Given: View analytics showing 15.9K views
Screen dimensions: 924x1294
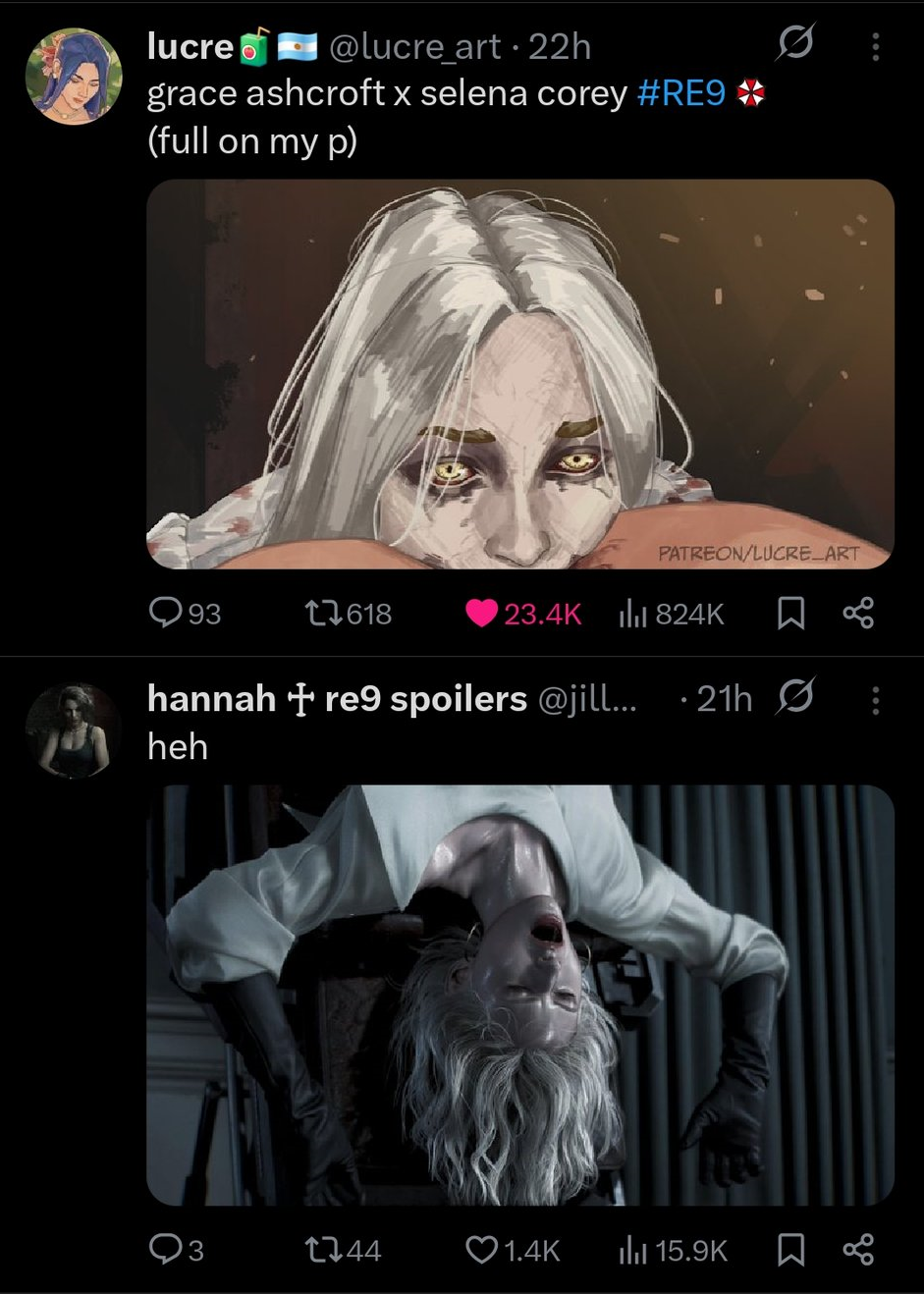Looking at the screenshot, I should [674, 1250].
